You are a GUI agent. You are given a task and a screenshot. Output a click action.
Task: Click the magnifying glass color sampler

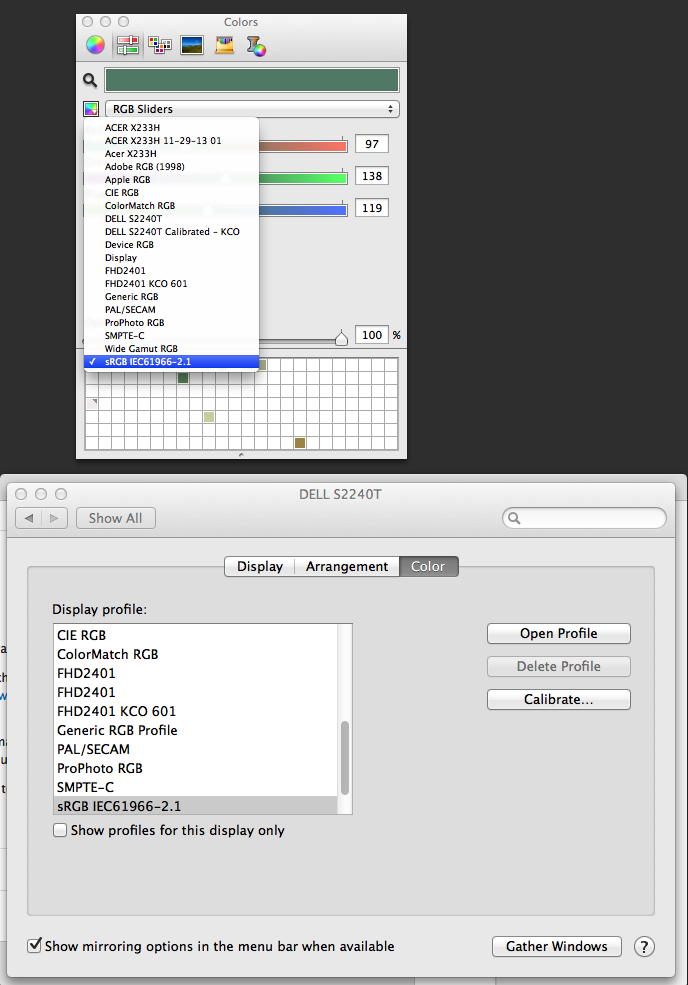90,80
